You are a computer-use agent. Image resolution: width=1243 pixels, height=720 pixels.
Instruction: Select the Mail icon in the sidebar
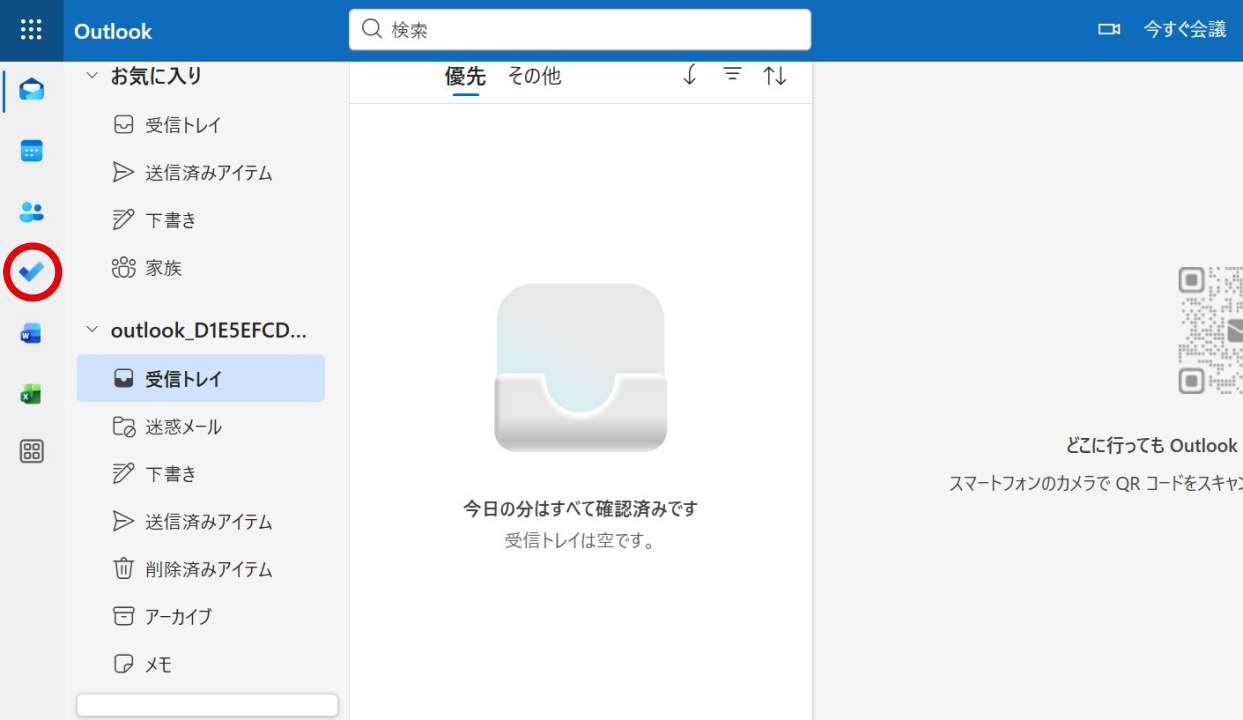click(x=31, y=89)
